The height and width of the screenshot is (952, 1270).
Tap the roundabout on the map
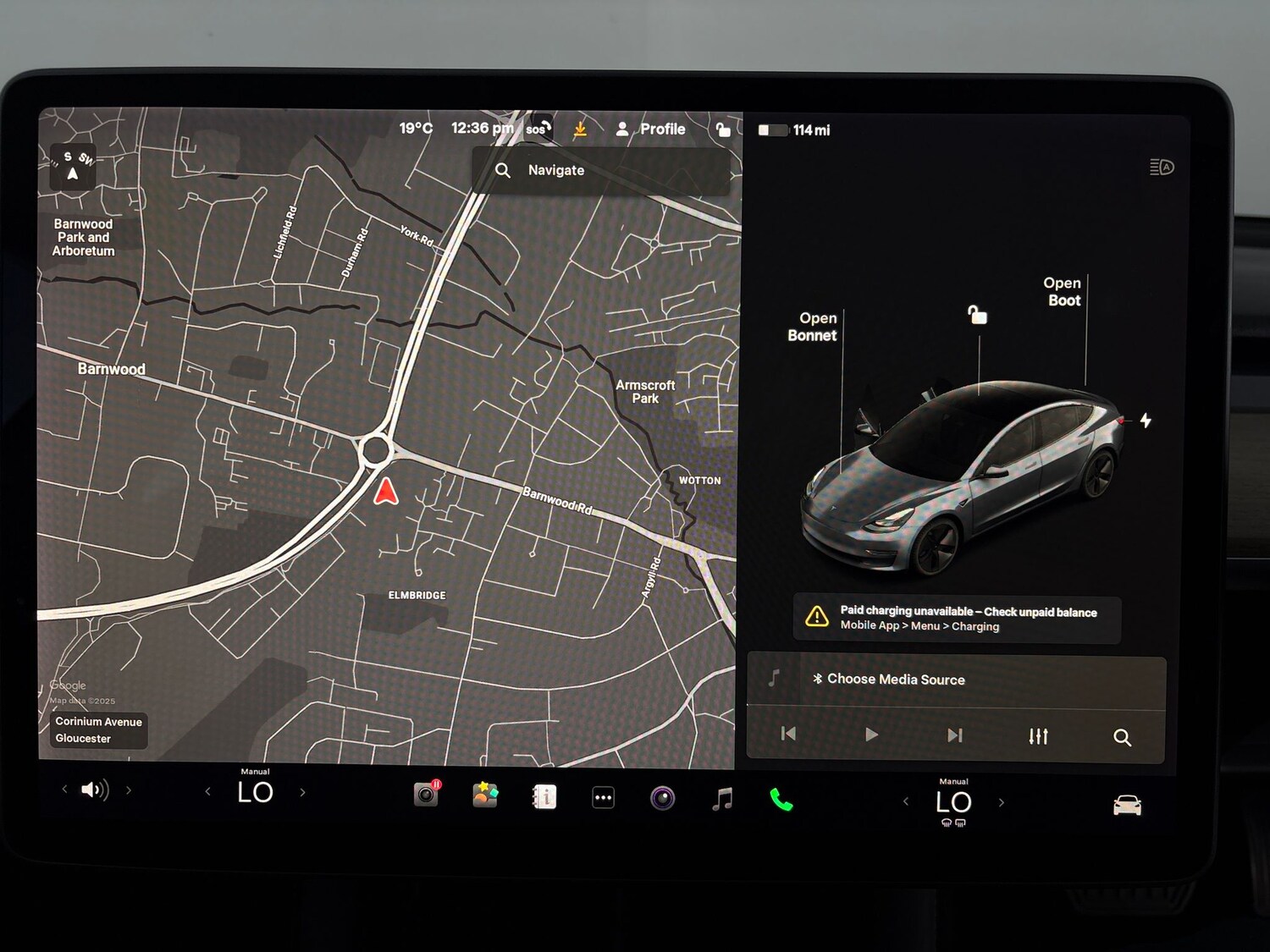pos(376,450)
